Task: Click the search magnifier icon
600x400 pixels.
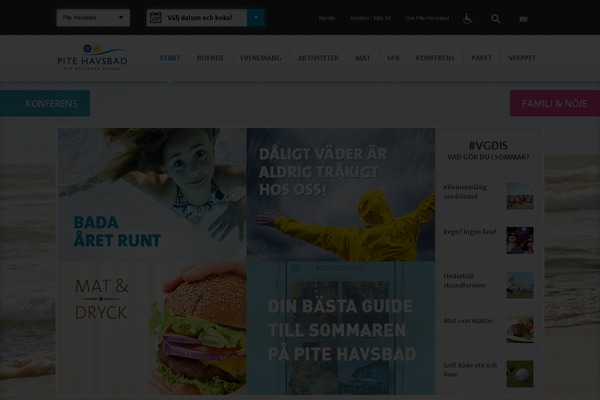Action: [x=496, y=19]
